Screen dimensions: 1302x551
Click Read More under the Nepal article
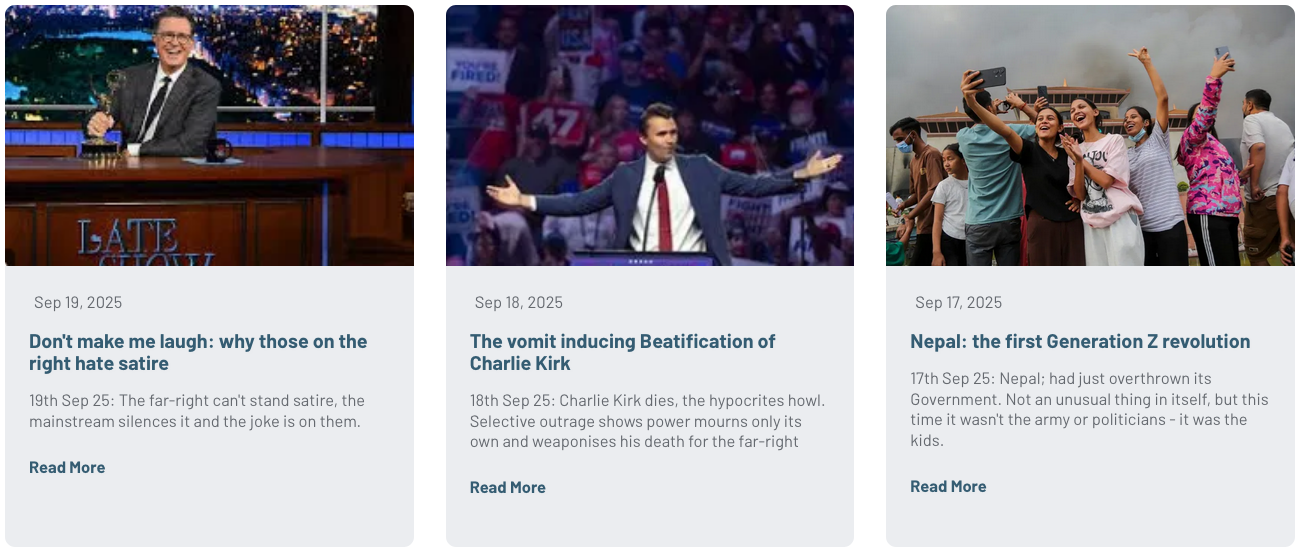coord(947,486)
